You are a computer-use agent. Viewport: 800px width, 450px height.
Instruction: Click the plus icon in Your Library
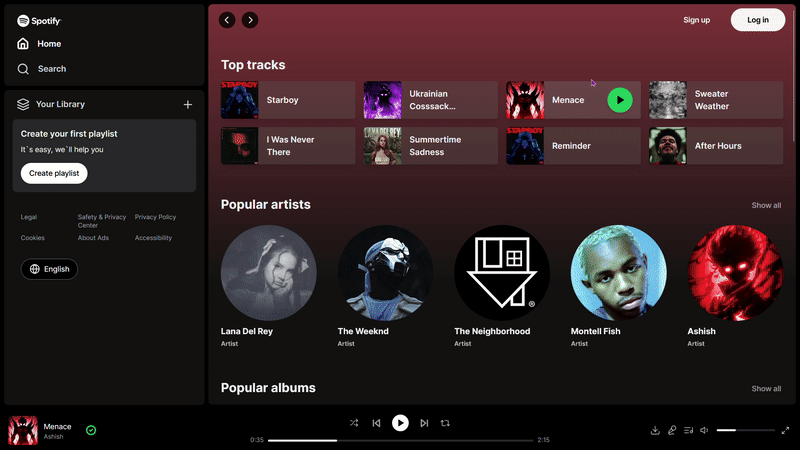188,105
